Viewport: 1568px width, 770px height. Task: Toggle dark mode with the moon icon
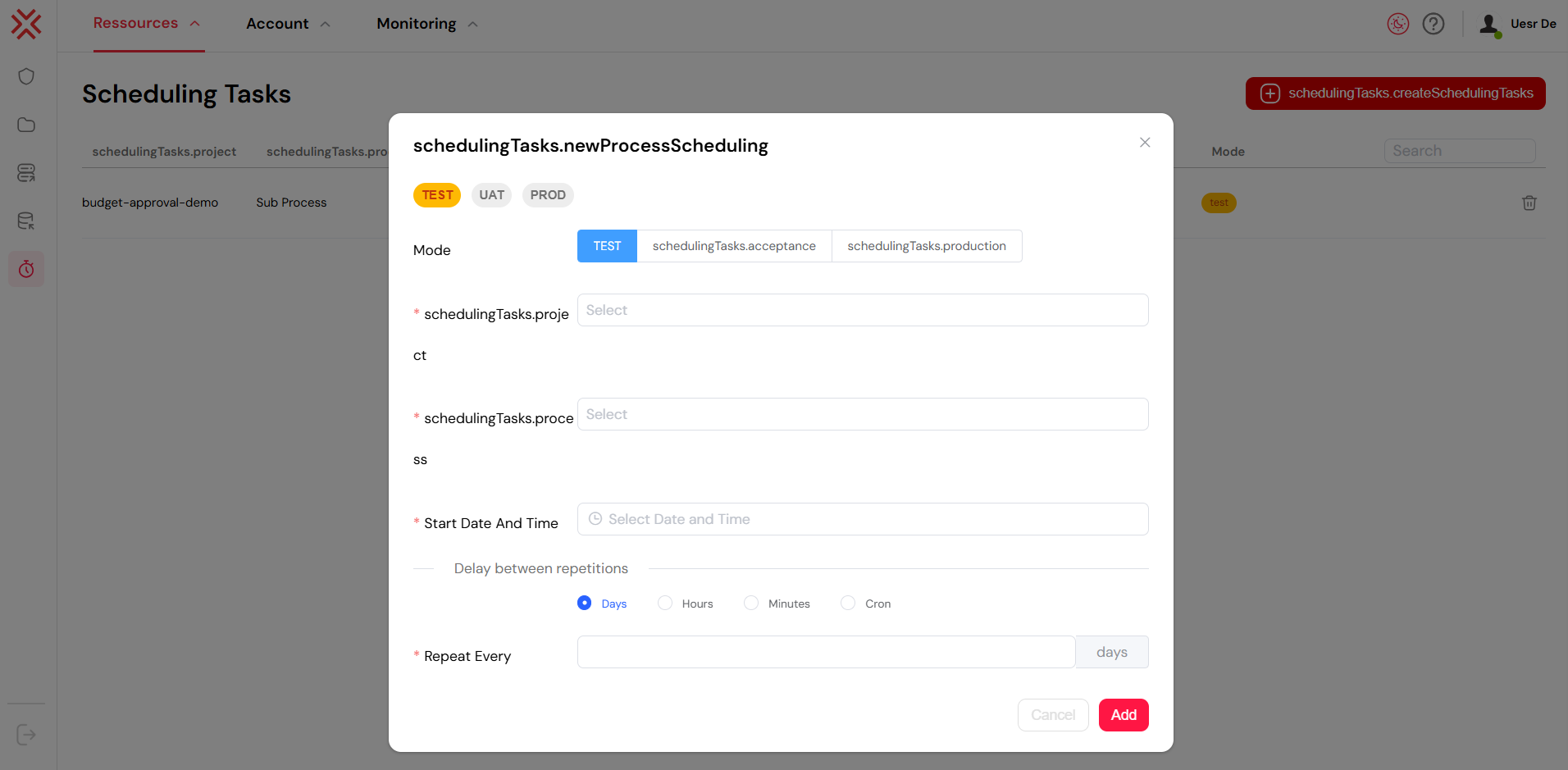1397,24
